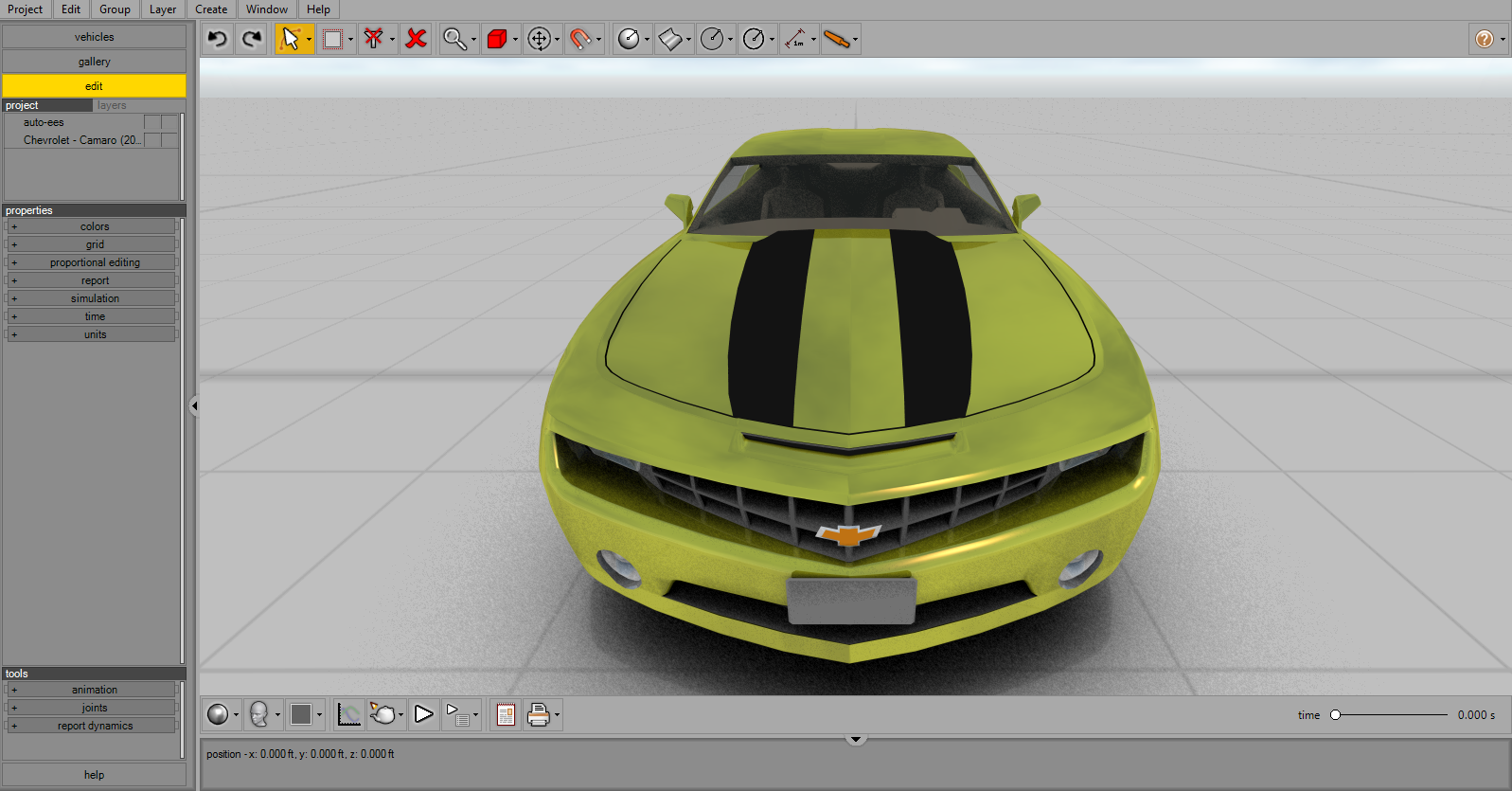Expand the units properties section

[90, 334]
